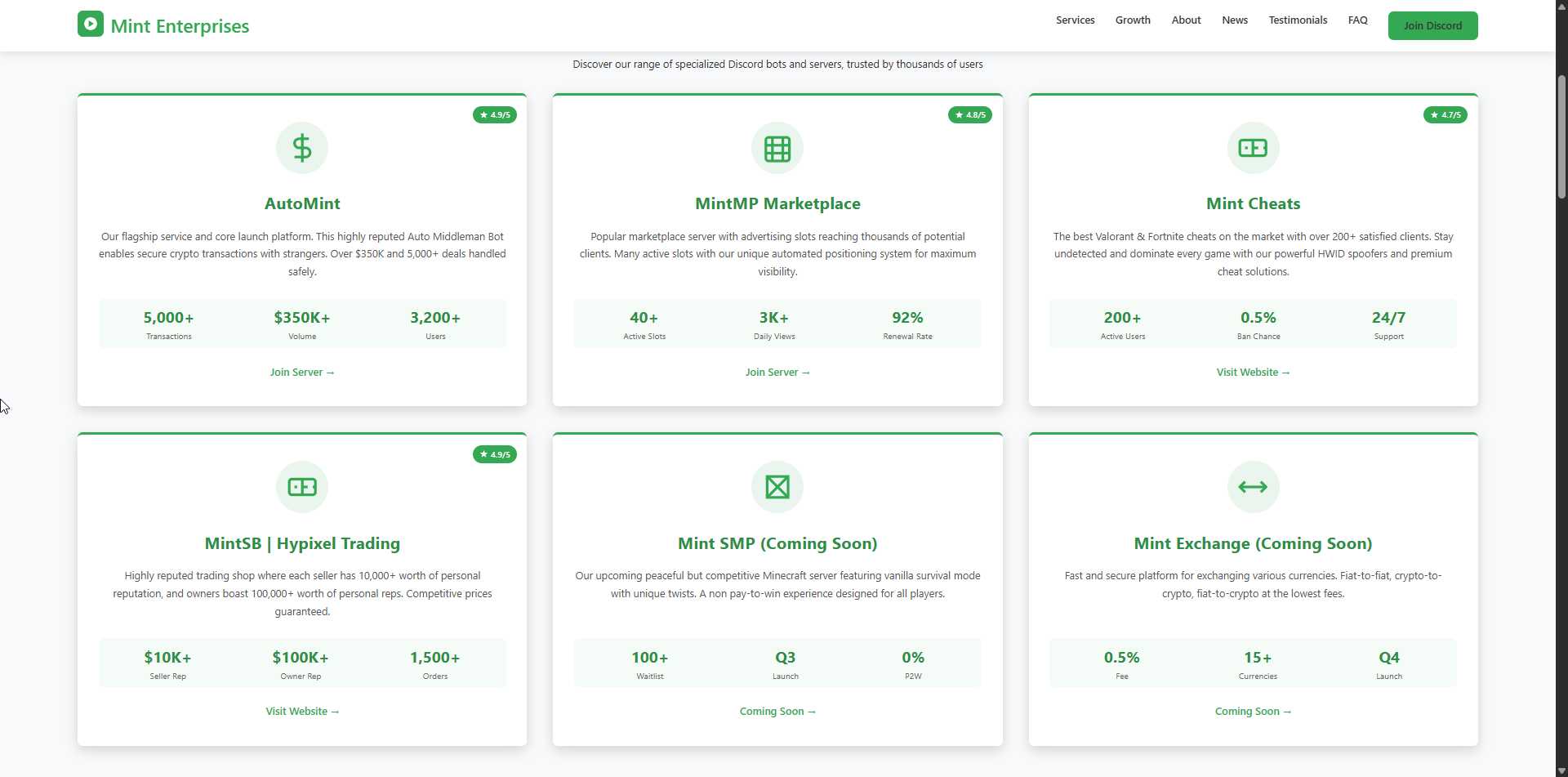Click the Mint Enterprises brand name
1568x777 pixels.
180,26
